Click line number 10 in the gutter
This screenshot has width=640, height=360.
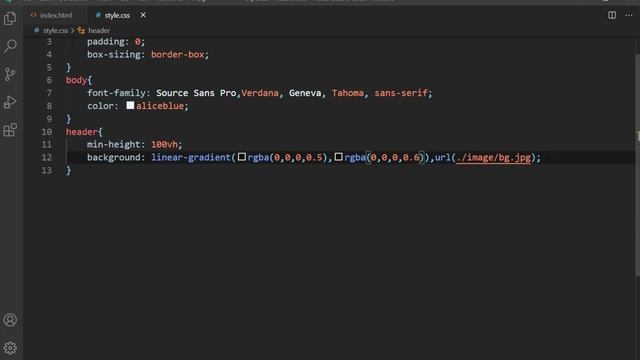click(x=47, y=132)
